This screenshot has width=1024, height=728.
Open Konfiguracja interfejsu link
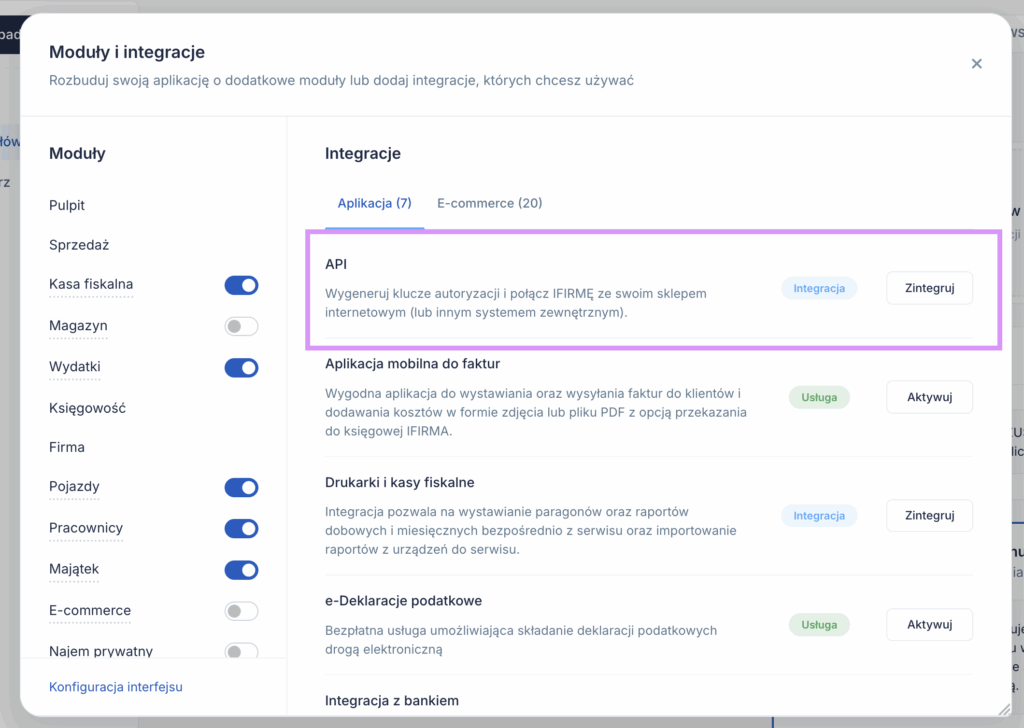(116, 687)
